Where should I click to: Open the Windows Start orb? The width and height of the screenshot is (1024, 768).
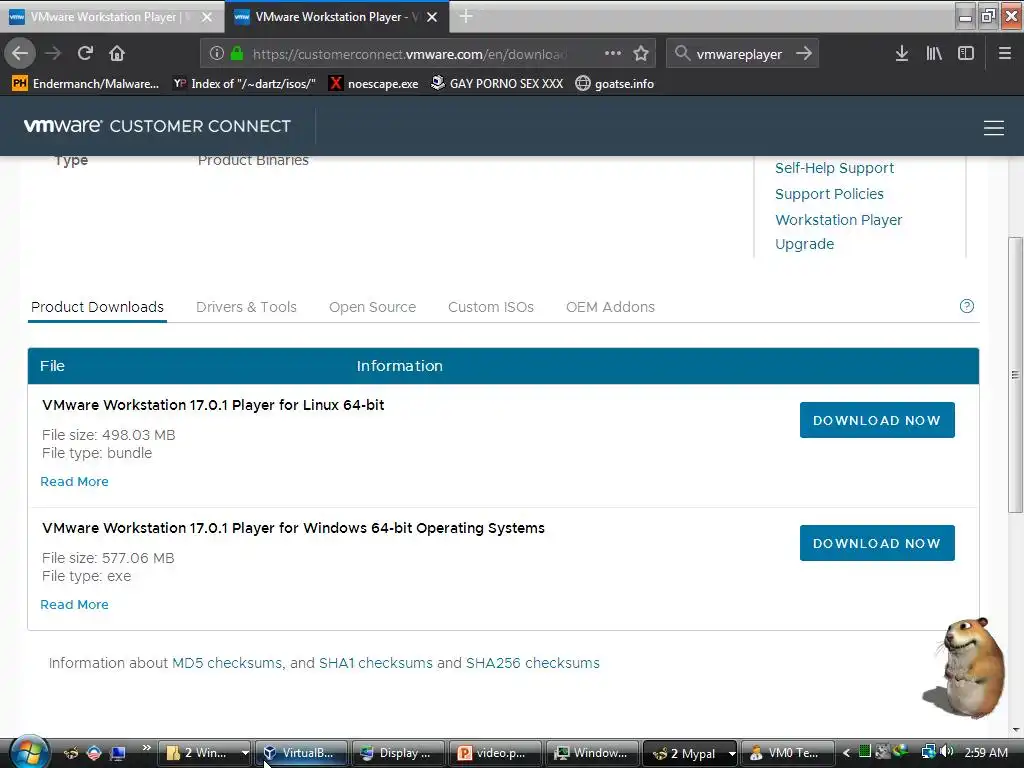point(28,752)
